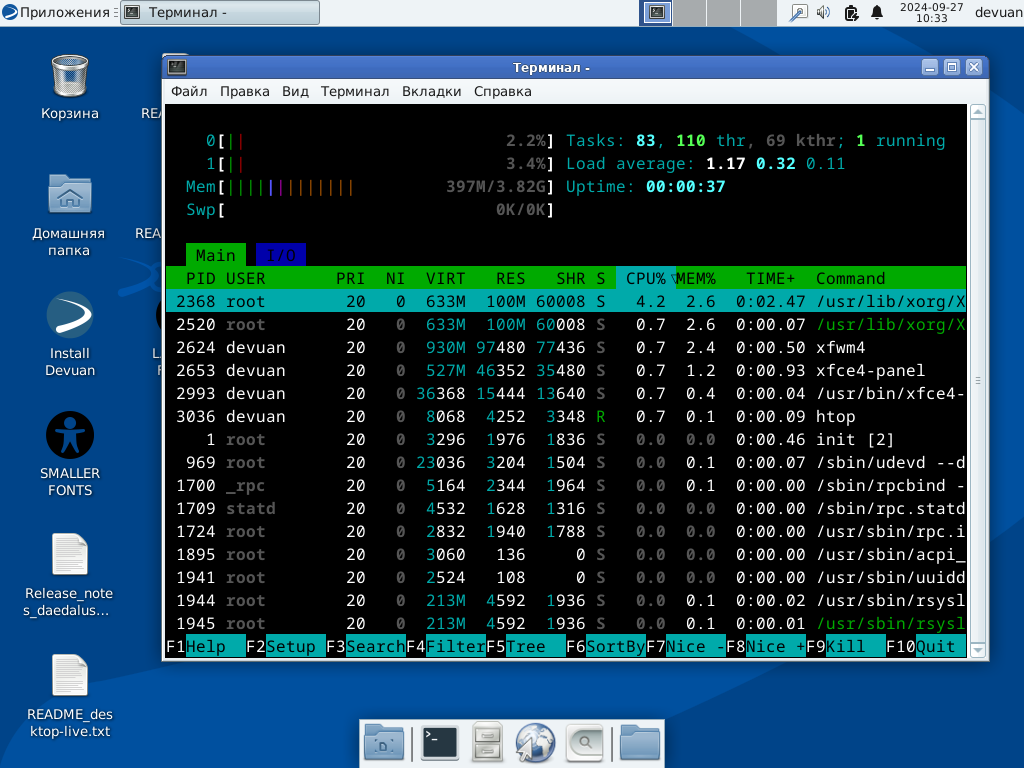
Task: Open the Файл menu in terminal
Action: tap(189, 91)
